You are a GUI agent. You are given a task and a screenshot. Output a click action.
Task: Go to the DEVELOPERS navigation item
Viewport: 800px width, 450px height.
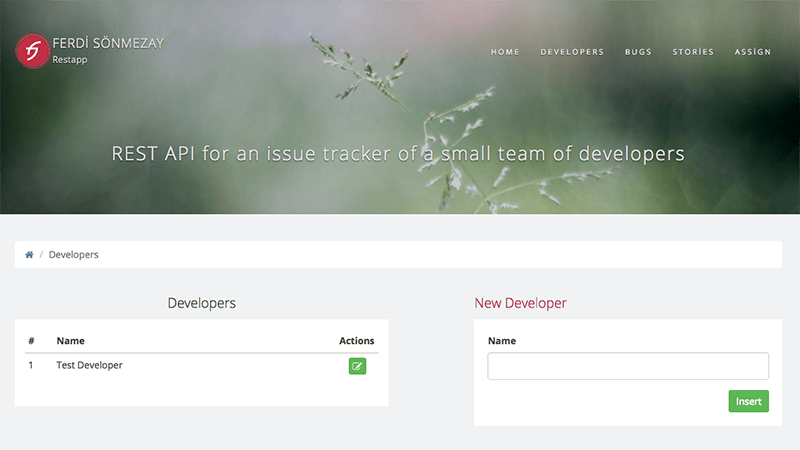(572, 52)
